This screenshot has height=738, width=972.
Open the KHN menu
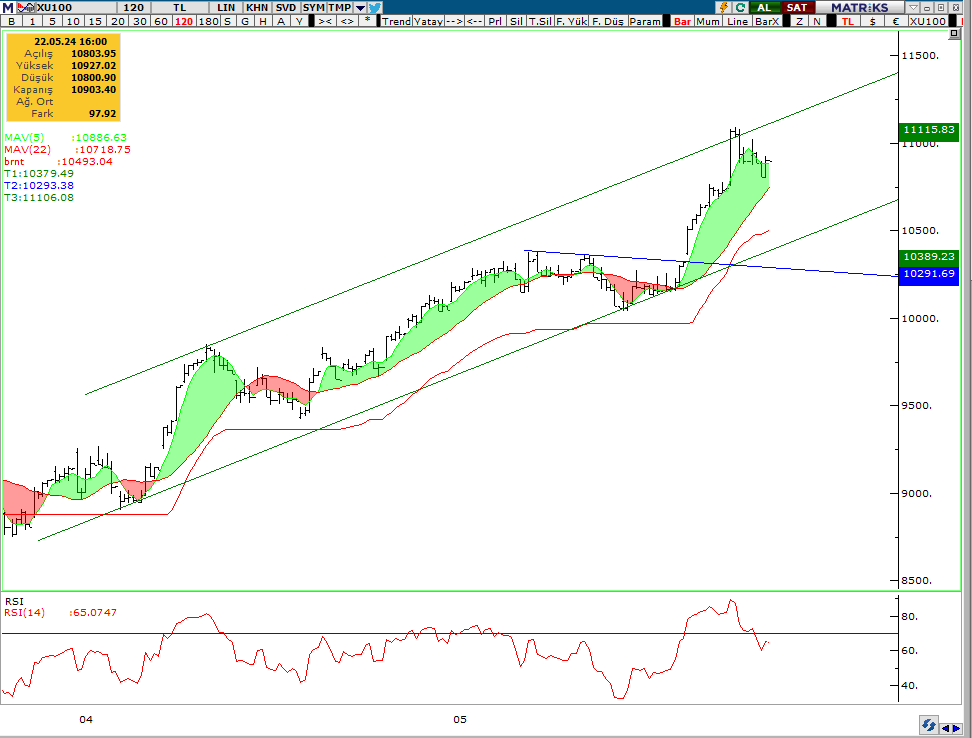[257, 7]
